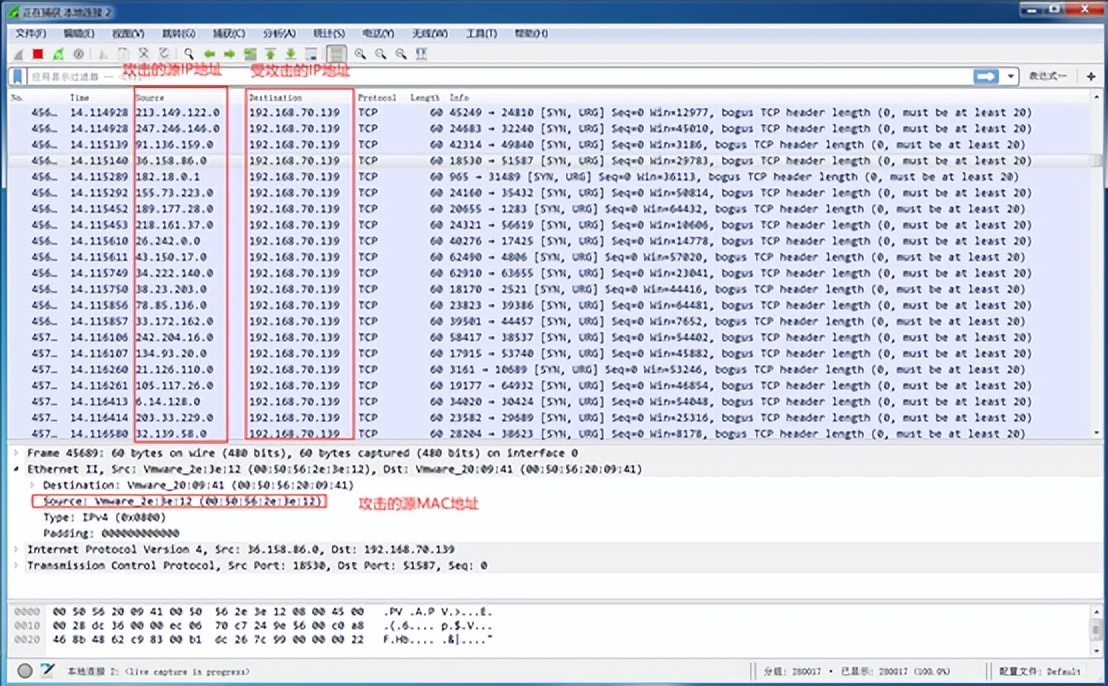Screen dimensions: 1108x686
Task: Restart the current capture using the green fin icon
Action: click(x=58, y=54)
